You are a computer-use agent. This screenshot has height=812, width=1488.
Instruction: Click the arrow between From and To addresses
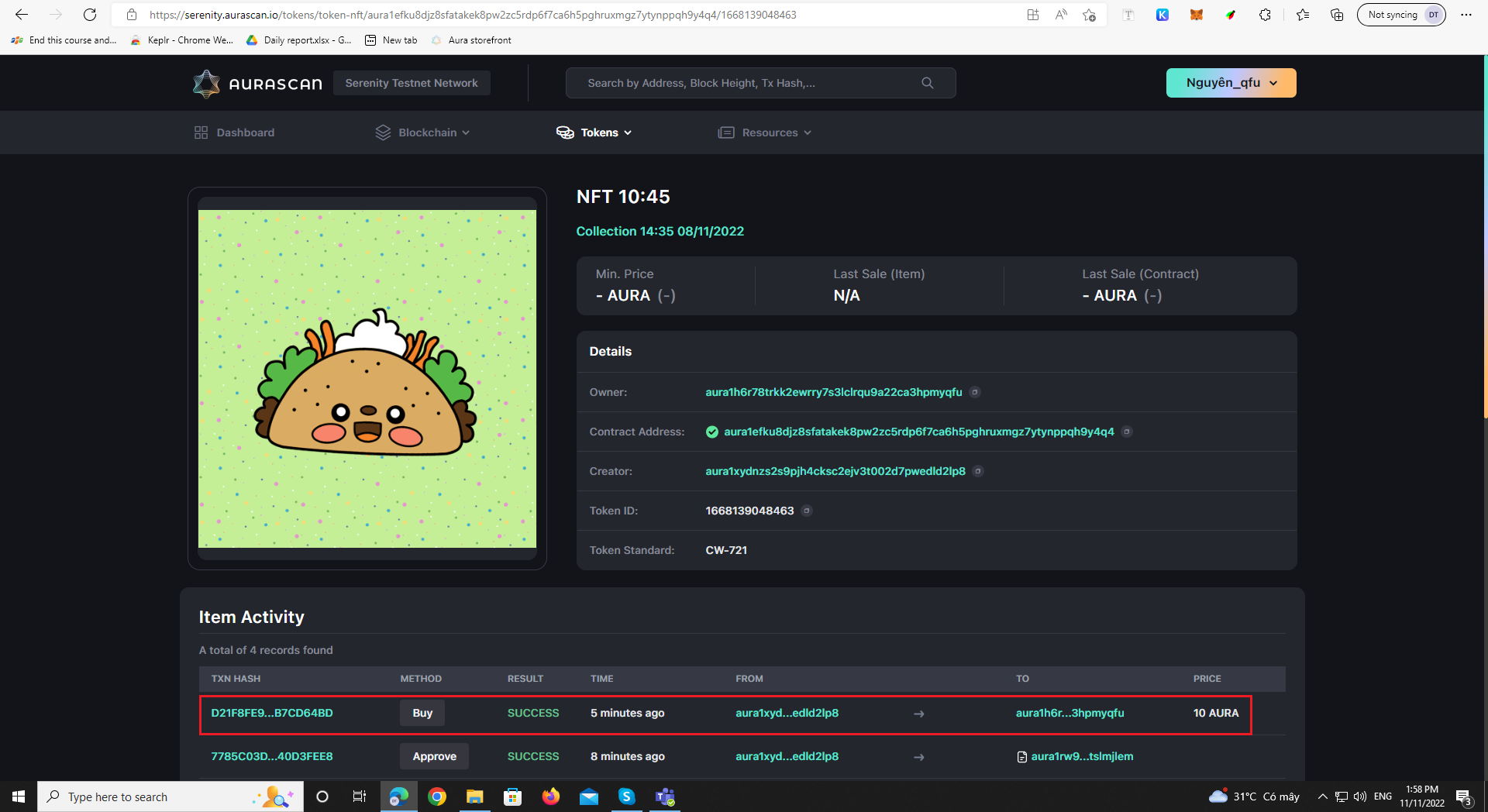click(918, 714)
